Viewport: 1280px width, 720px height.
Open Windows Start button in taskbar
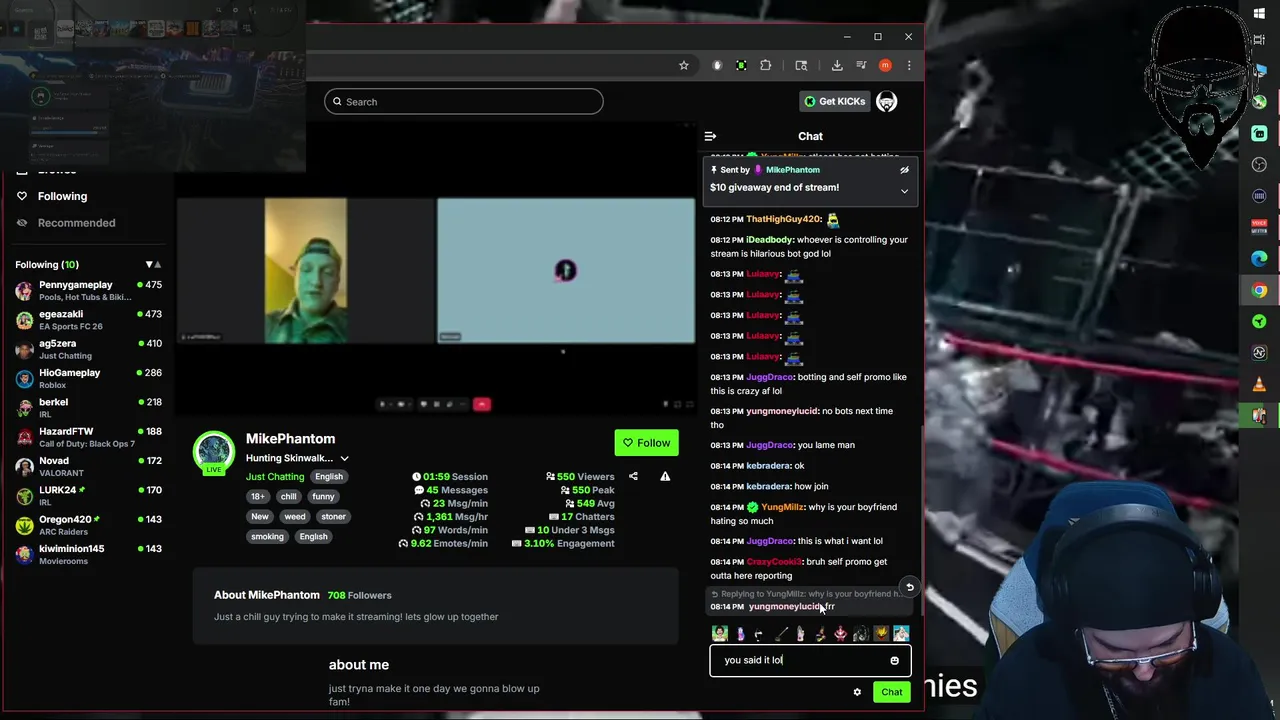(1259, 13)
